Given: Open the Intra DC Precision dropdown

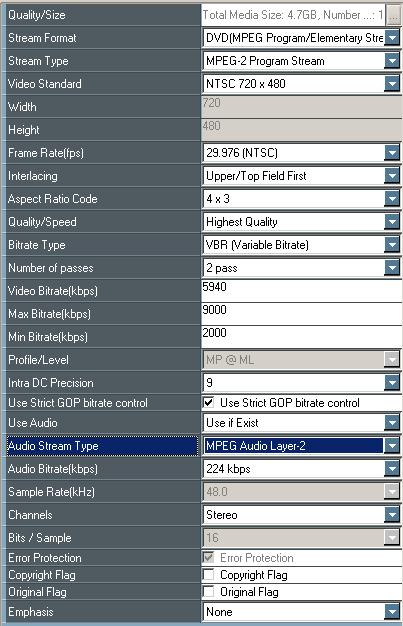Looking at the screenshot, I should pyautogui.click(x=392, y=383).
